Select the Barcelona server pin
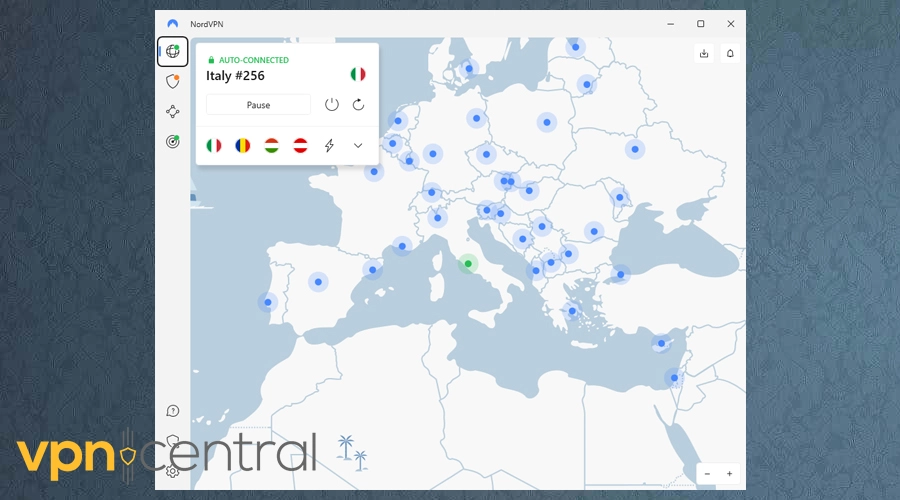900x500 pixels. 373,270
